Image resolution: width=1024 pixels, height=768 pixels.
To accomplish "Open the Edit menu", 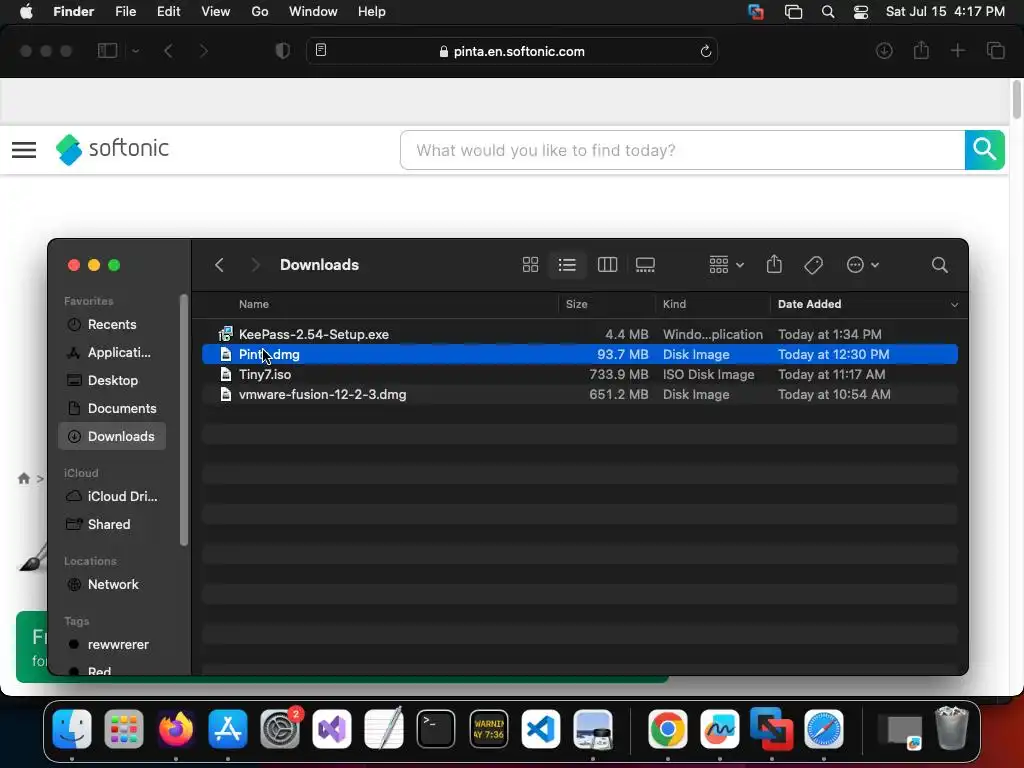I will (168, 12).
